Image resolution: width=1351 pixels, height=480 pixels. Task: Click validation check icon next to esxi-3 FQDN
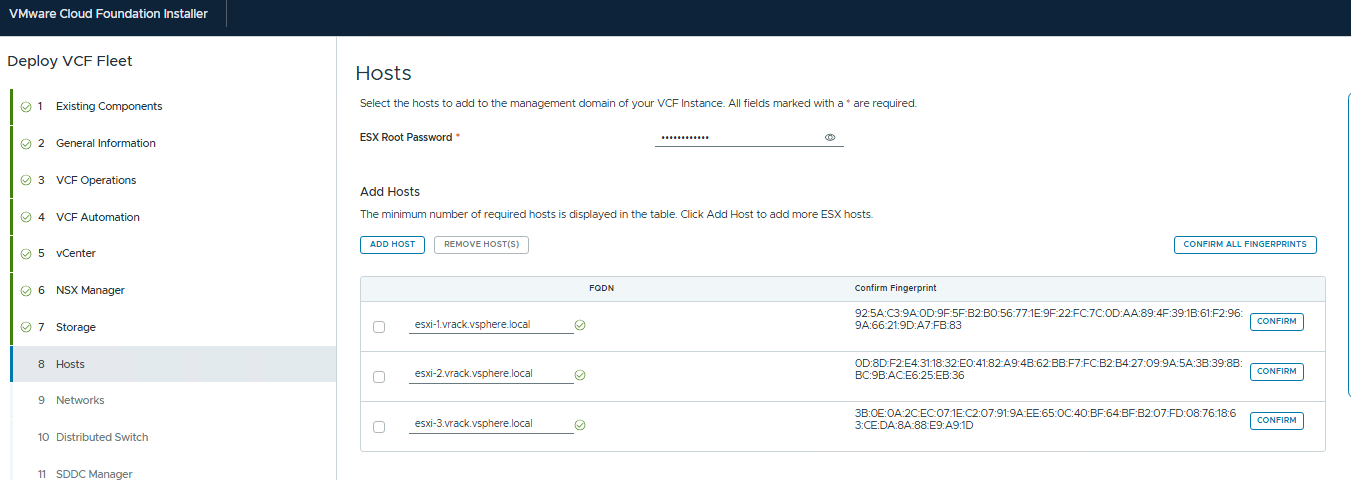click(580, 425)
